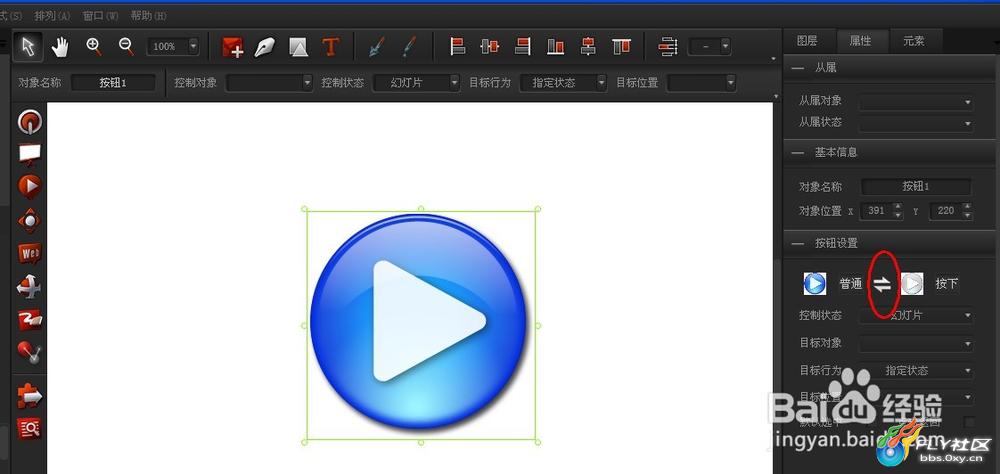
Task: Select the blue play button on canvas
Action: (420, 322)
